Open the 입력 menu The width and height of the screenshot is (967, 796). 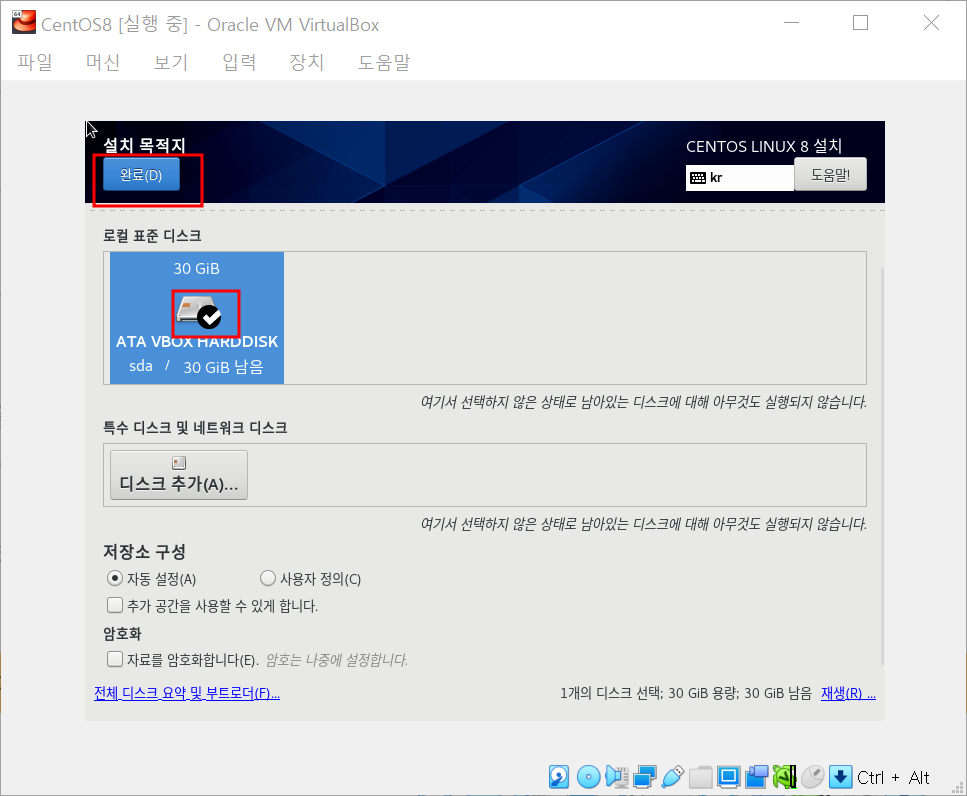point(239,62)
